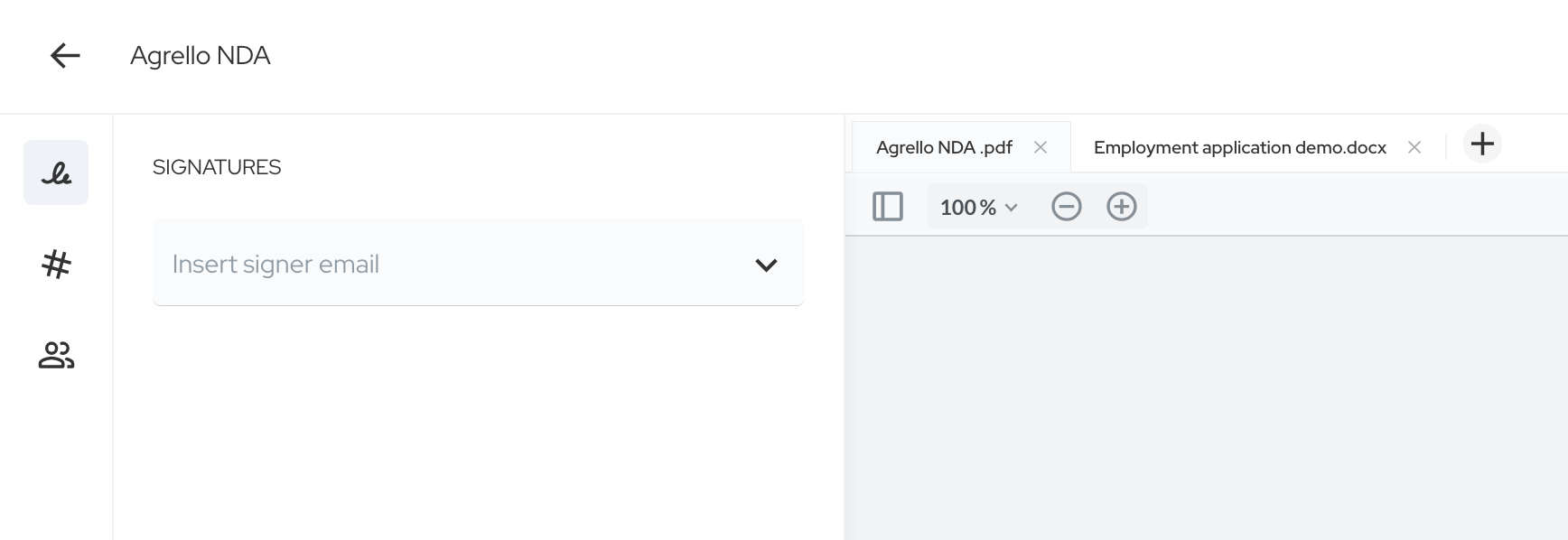Viewport: 1568px width, 540px height.
Task: Switch to Agrello NDA .pdf tab
Action: coord(944,147)
